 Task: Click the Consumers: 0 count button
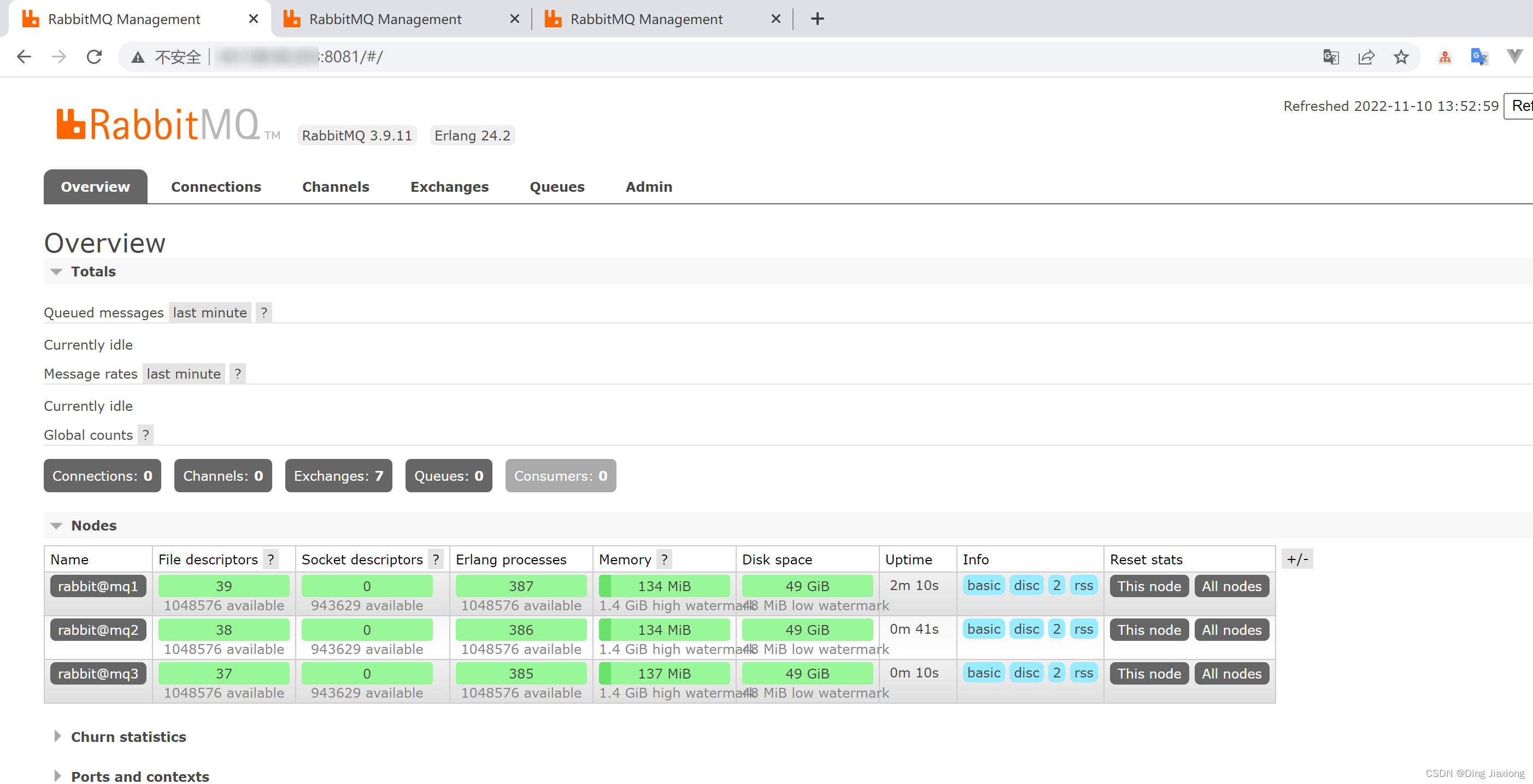(x=561, y=475)
